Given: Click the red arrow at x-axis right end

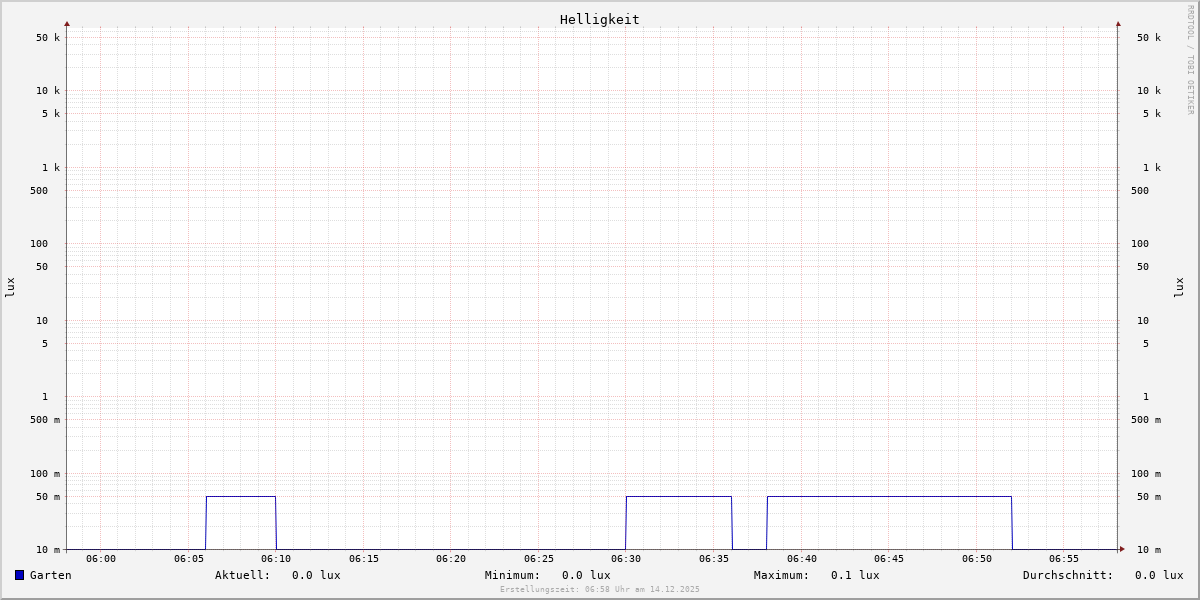Looking at the screenshot, I should point(1122,549).
